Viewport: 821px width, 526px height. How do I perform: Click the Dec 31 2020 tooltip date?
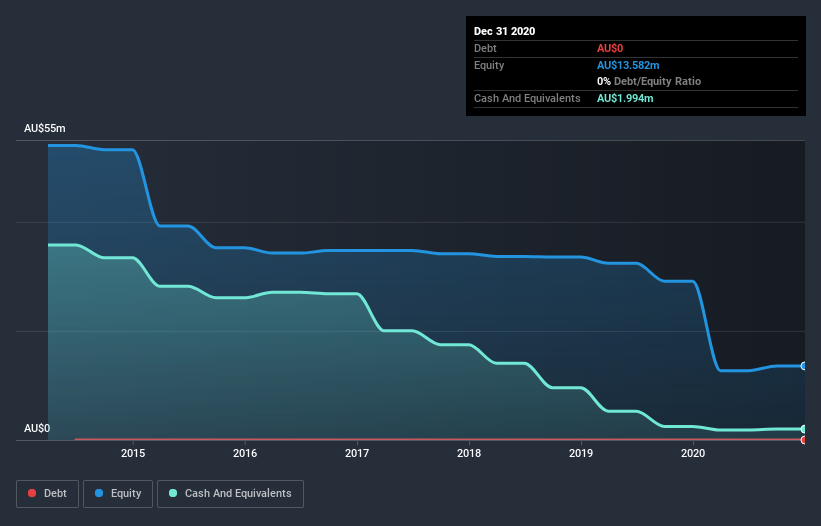(504, 31)
